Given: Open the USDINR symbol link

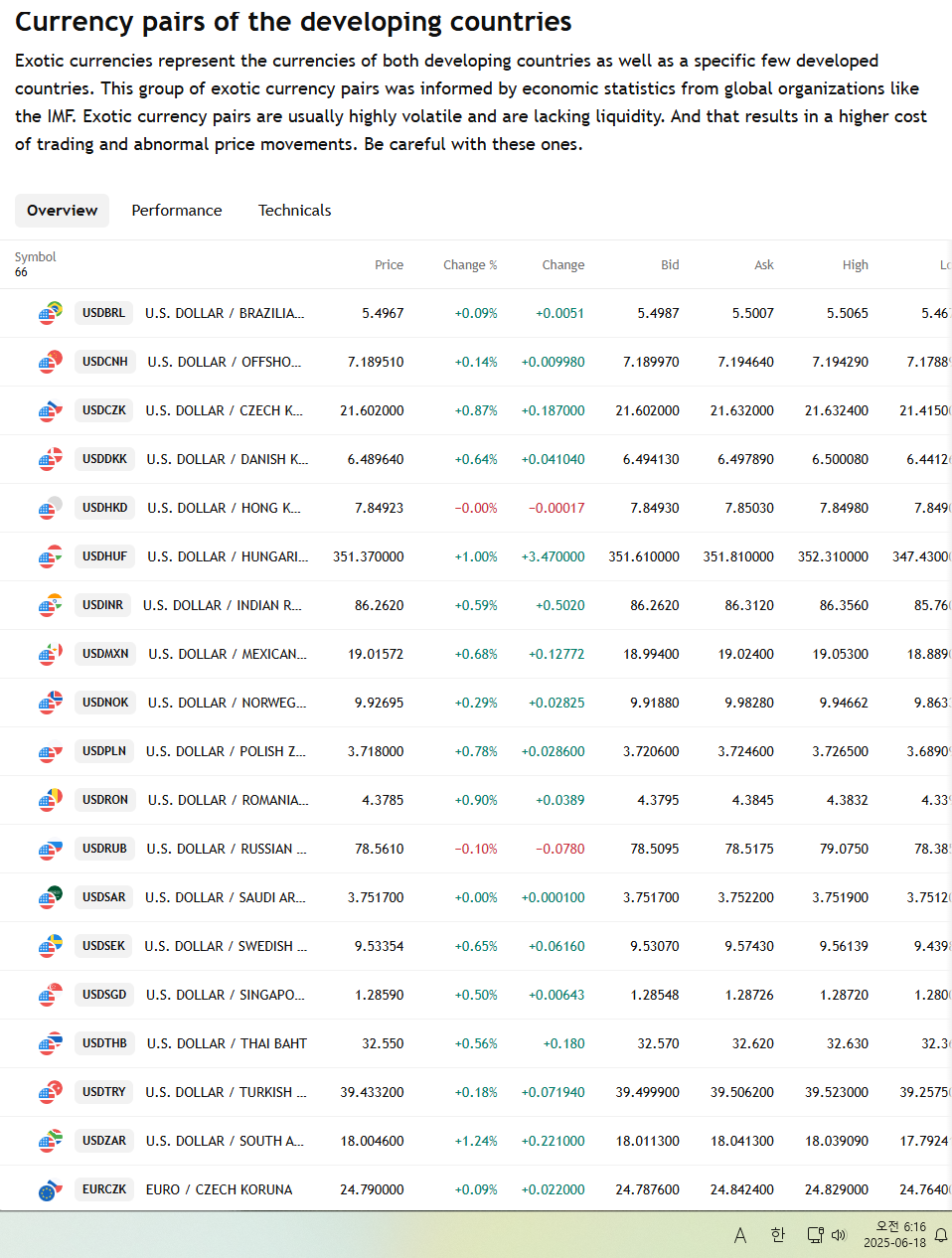Looking at the screenshot, I should pos(102,605).
